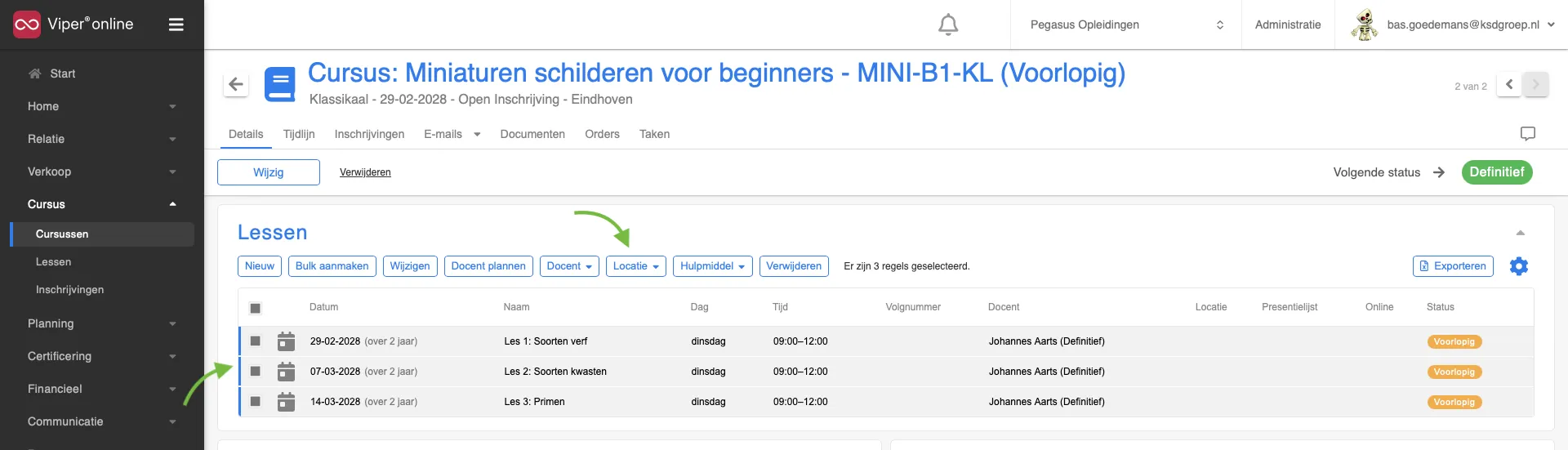Click the user avatar image
Screen dimensions: 1568x450
pyautogui.click(x=1364, y=25)
